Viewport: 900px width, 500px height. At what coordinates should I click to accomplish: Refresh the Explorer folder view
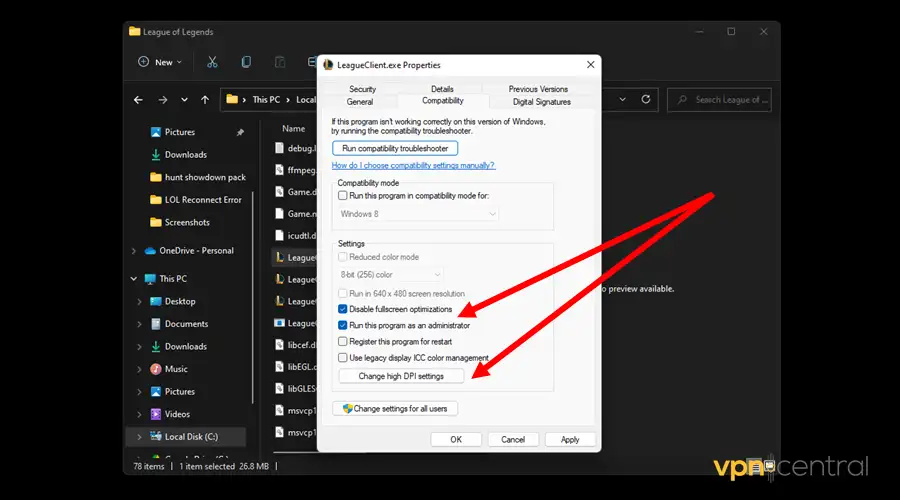point(646,99)
